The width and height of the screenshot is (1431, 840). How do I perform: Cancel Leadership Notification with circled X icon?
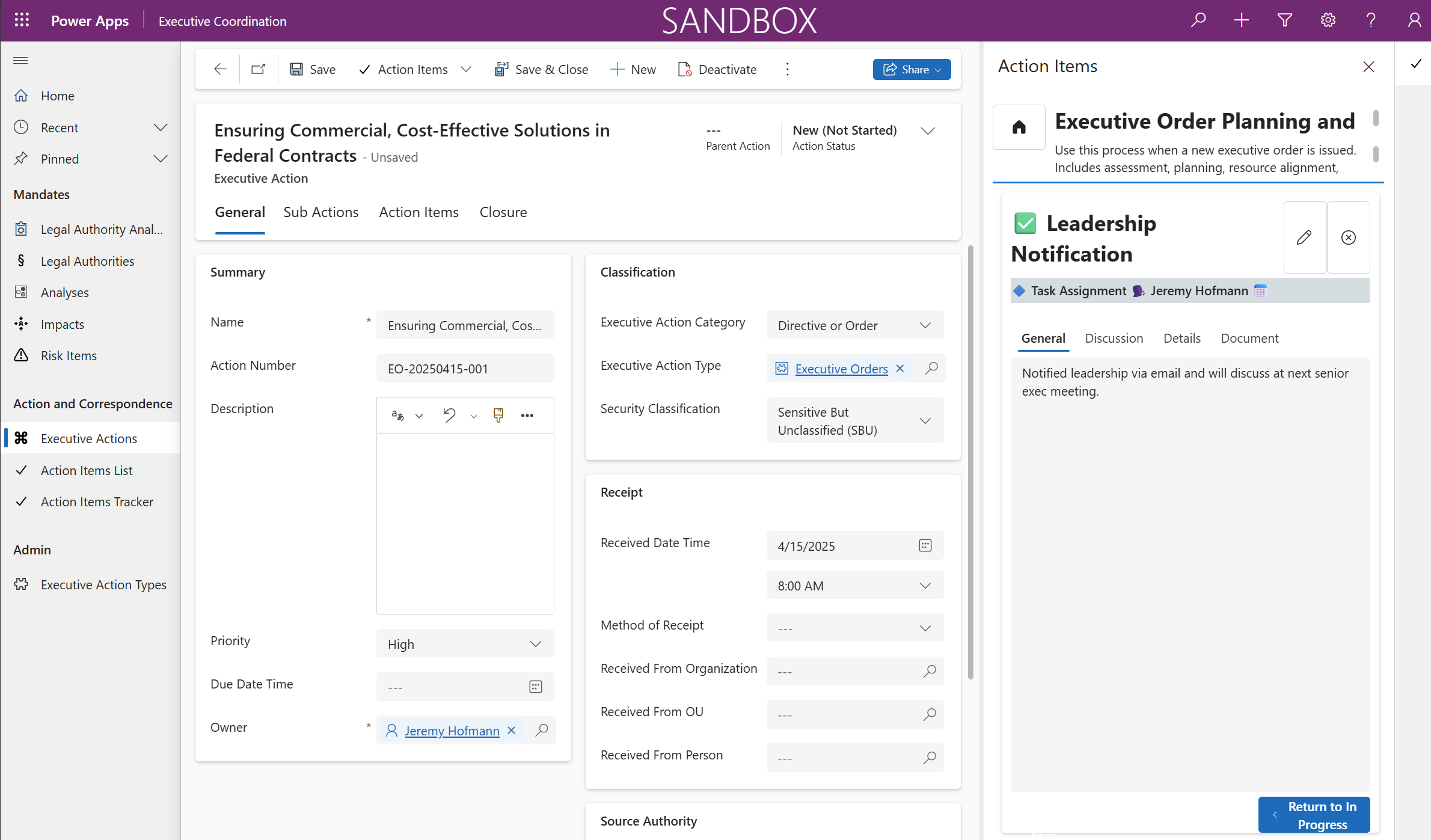(1349, 238)
